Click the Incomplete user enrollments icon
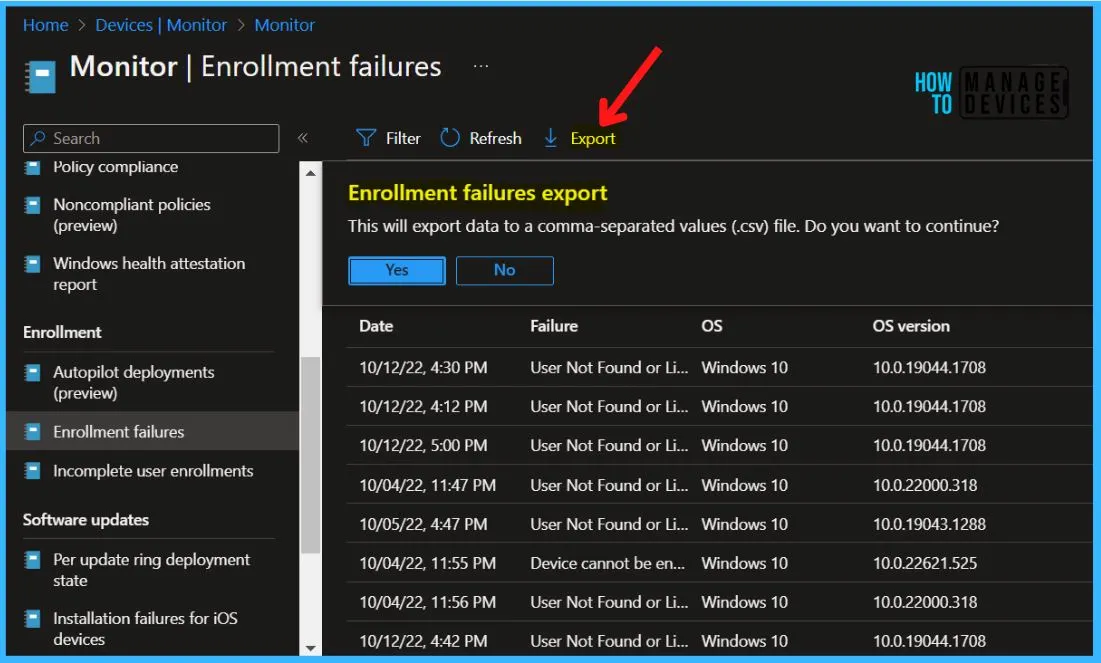Screen dimensions: 1101x663 32,471
